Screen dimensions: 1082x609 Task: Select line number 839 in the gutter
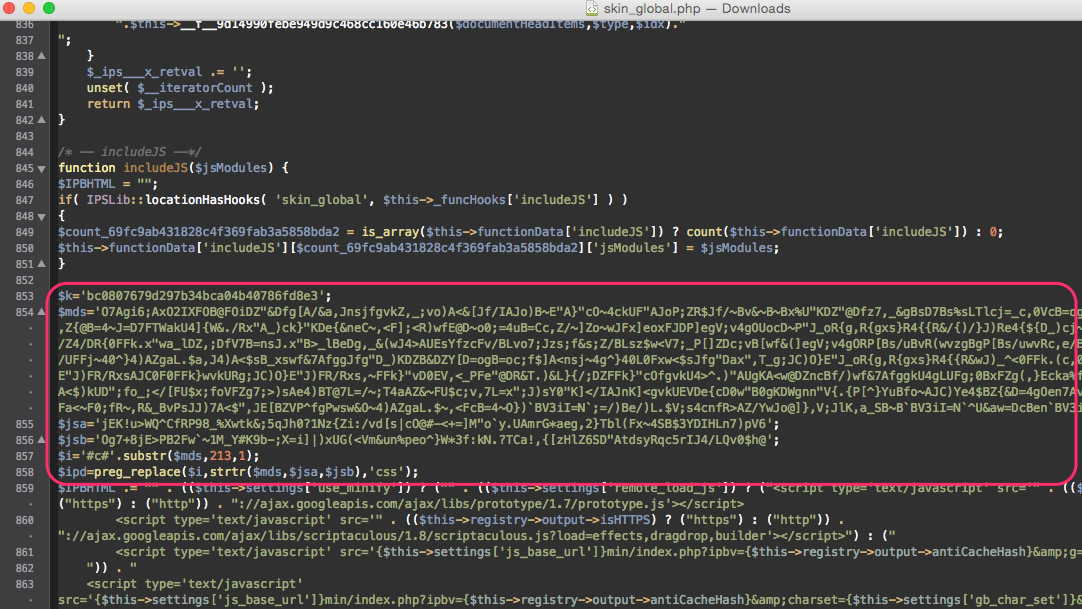point(24,72)
